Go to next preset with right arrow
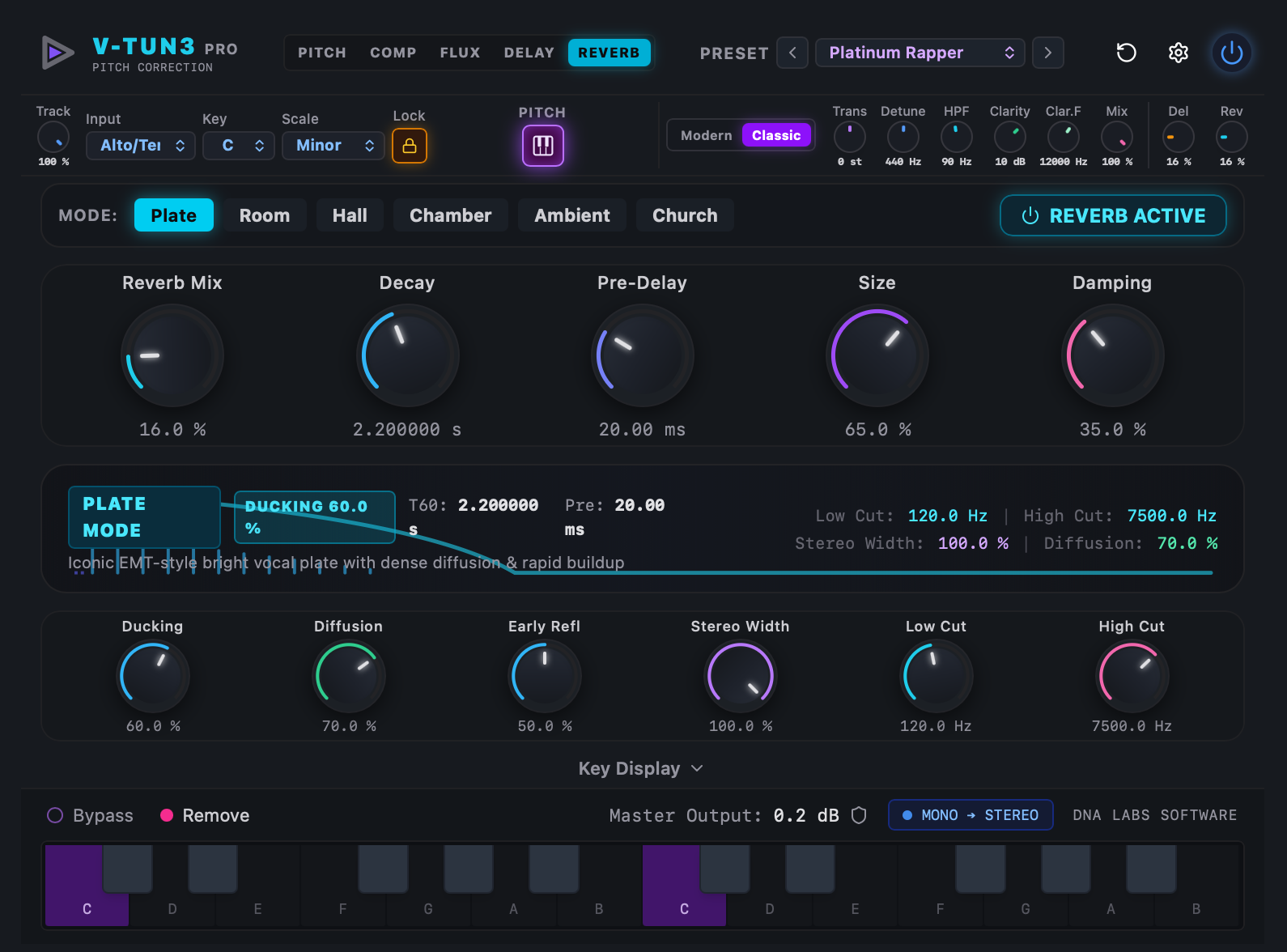The height and width of the screenshot is (952, 1287). point(1048,53)
